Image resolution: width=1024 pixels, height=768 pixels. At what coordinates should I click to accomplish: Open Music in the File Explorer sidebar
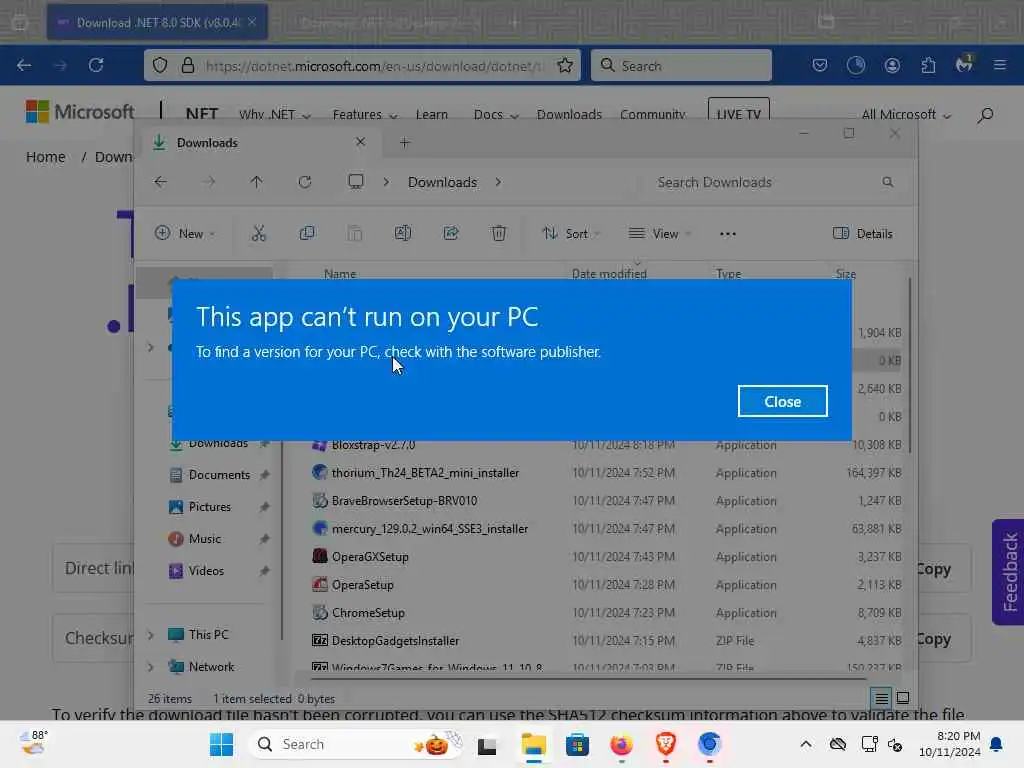(x=204, y=539)
